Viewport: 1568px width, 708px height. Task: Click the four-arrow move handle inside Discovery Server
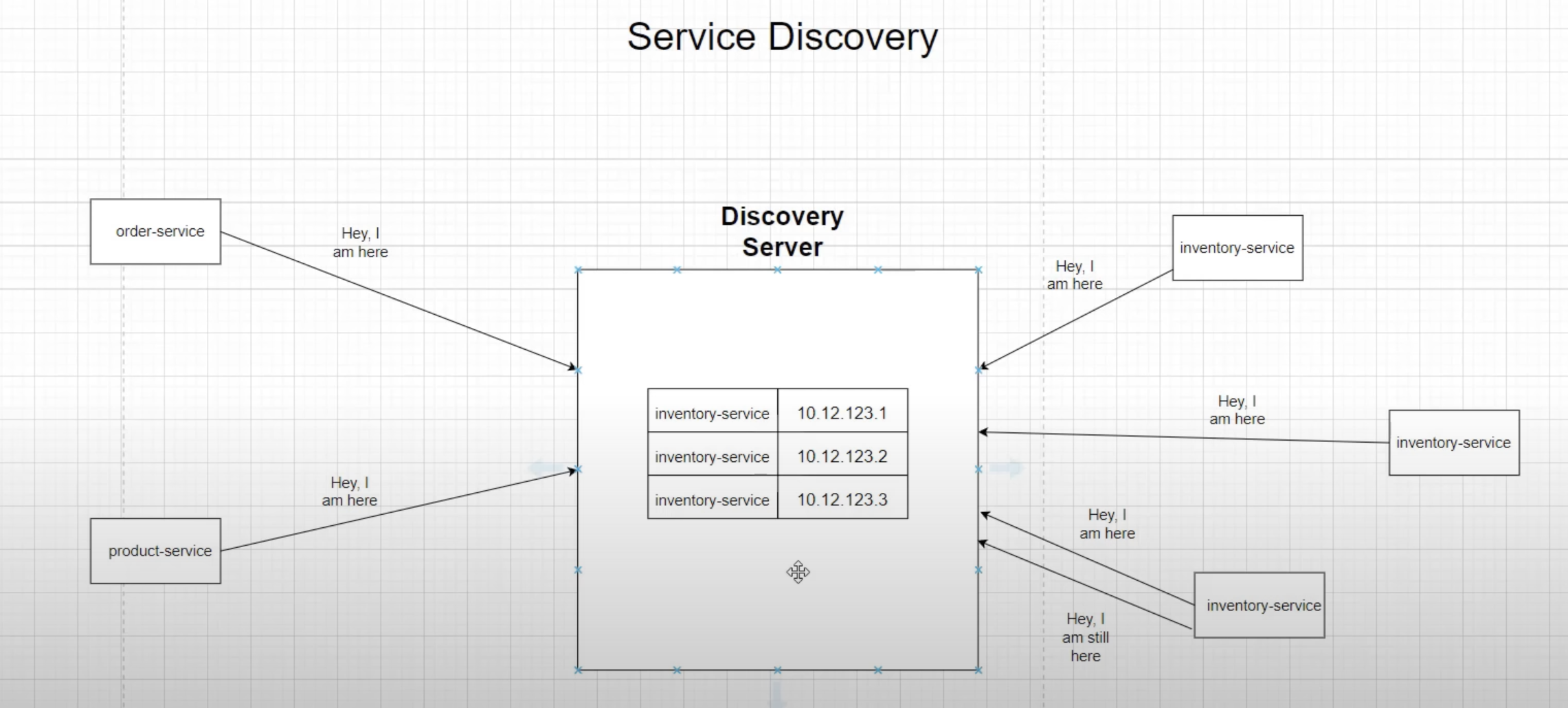pyautogui.click(x=797, y=572)
